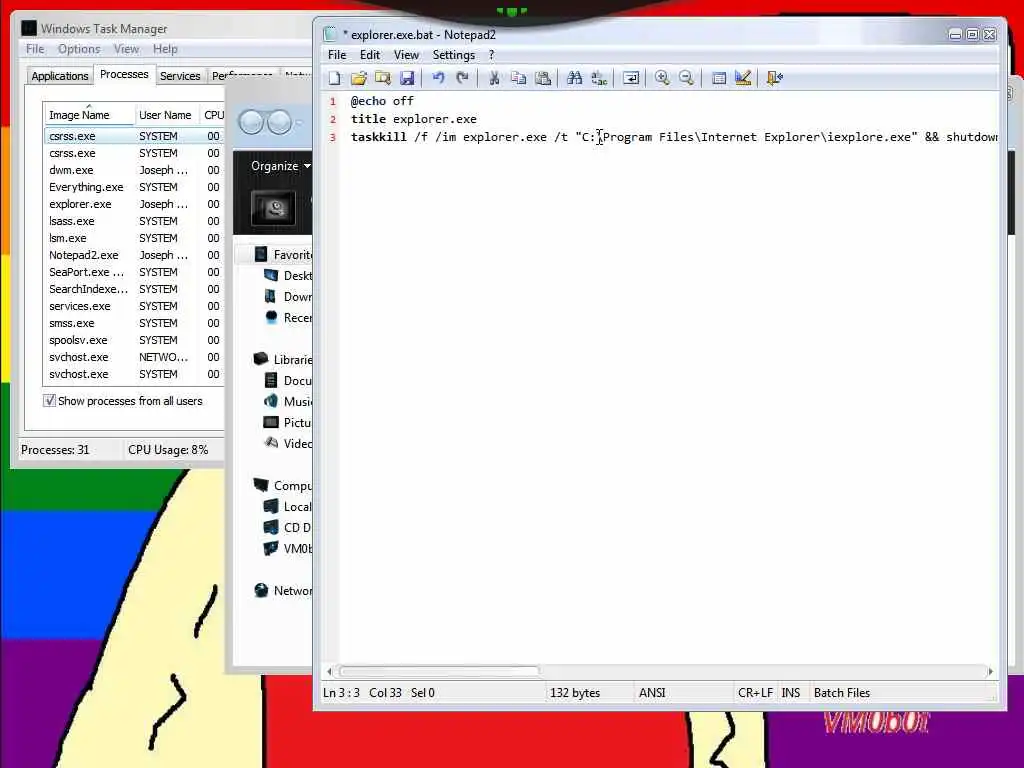Open Local Disk in Explorer sidebar

click(288, 506)
